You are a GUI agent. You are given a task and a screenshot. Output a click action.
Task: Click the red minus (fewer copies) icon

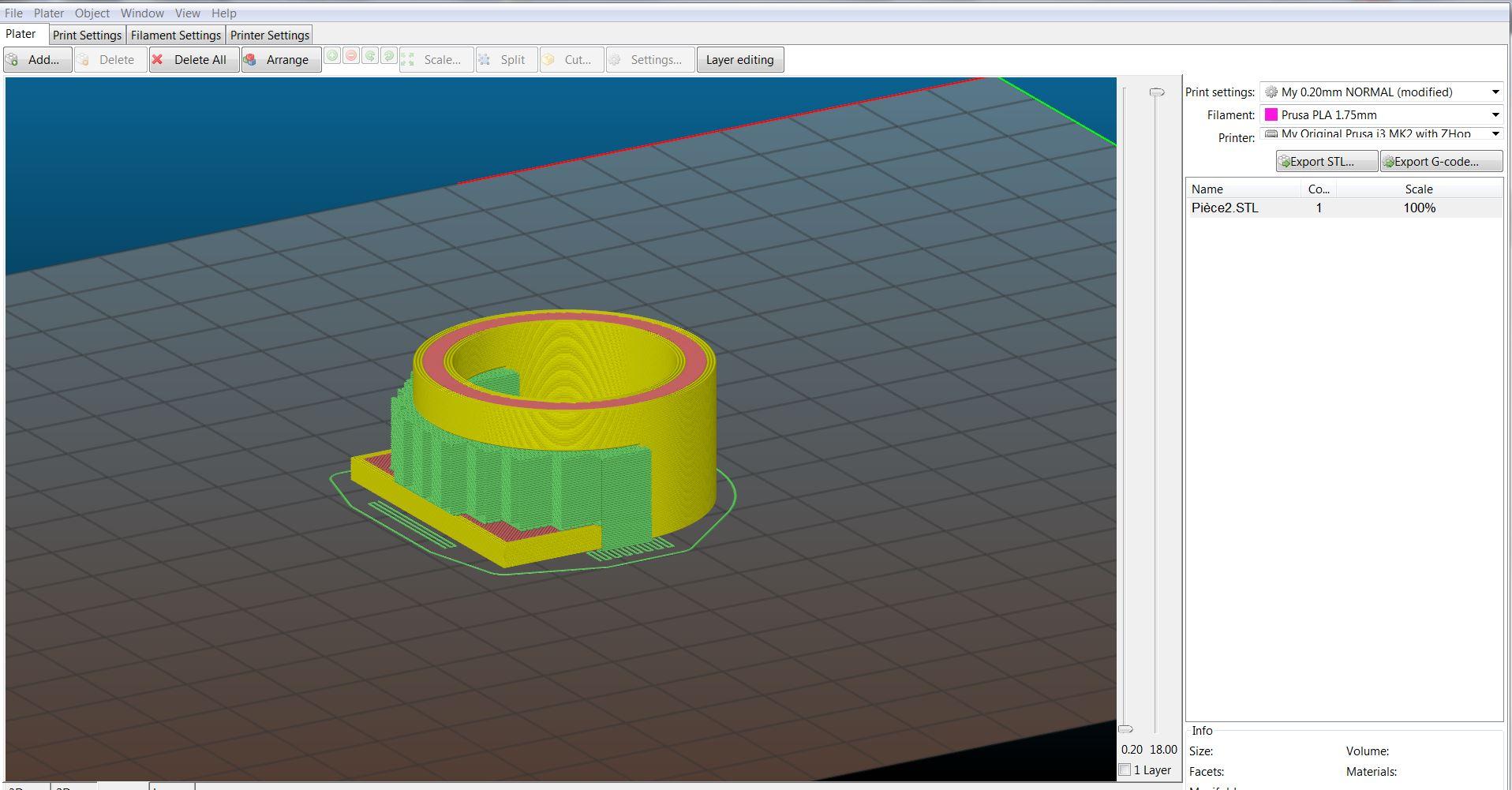(x=351, y=56)
